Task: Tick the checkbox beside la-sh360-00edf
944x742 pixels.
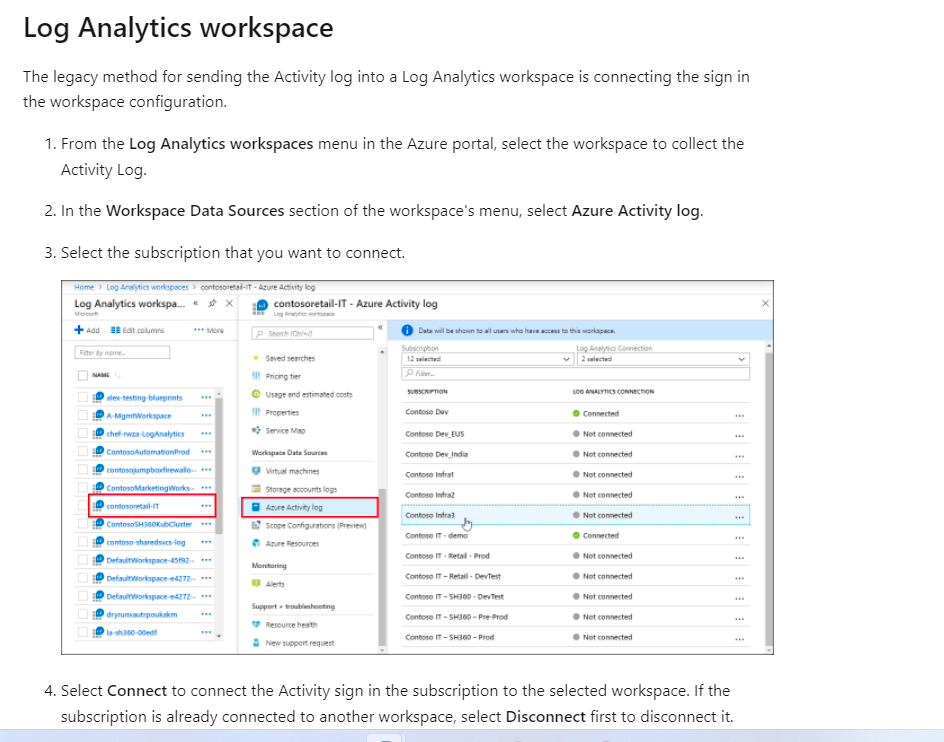Action: (x=82, y=632)
